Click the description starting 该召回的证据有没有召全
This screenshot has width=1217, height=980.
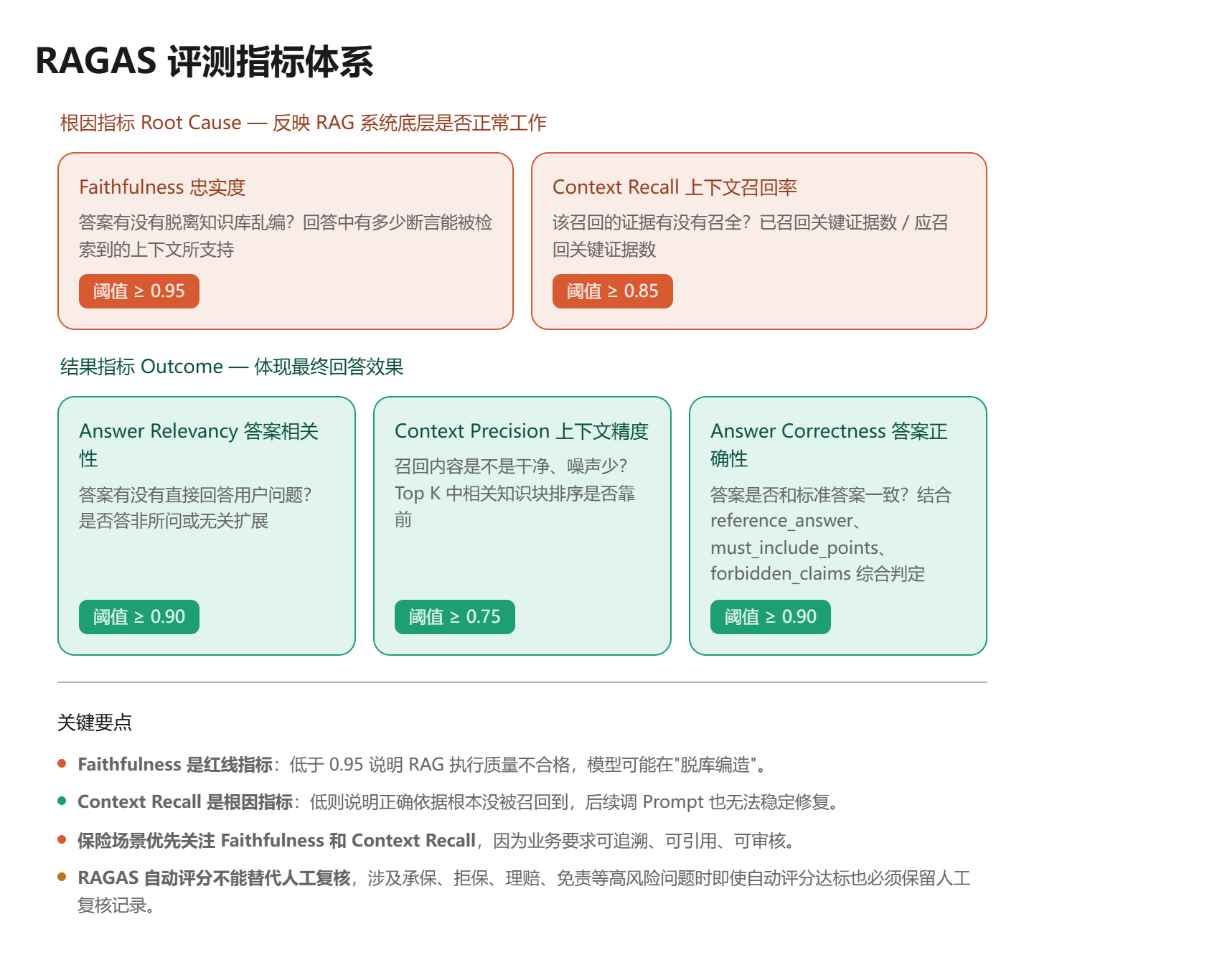click(x=750, y=236)
